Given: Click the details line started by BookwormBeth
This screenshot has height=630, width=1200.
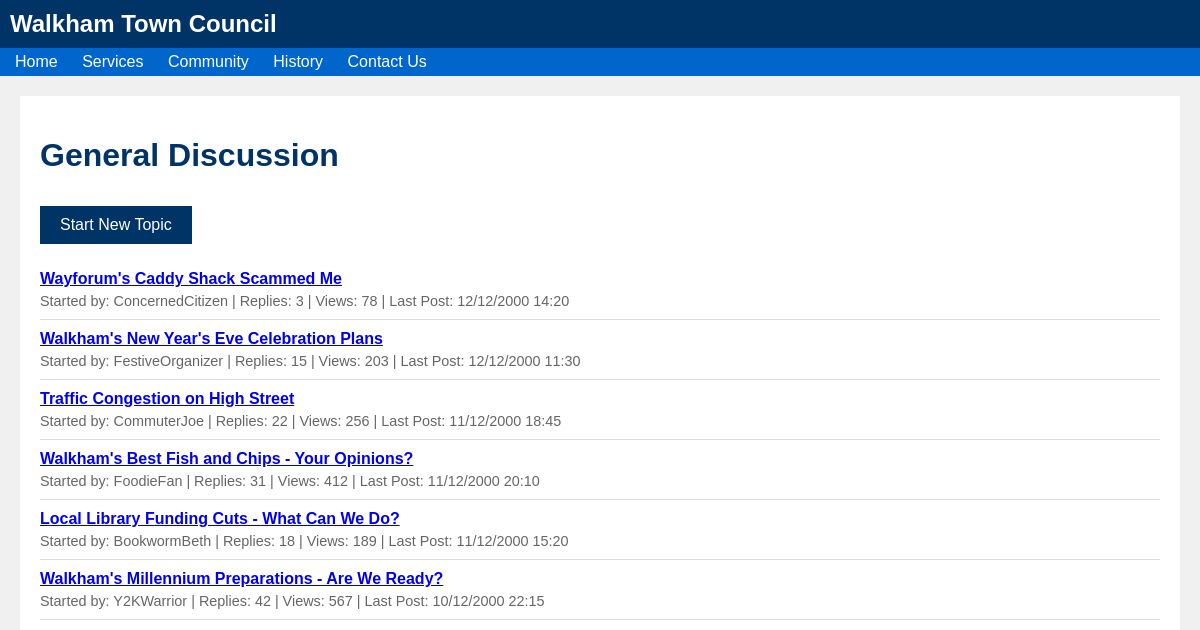Looking at the screenshot, I should click(304, 541).
